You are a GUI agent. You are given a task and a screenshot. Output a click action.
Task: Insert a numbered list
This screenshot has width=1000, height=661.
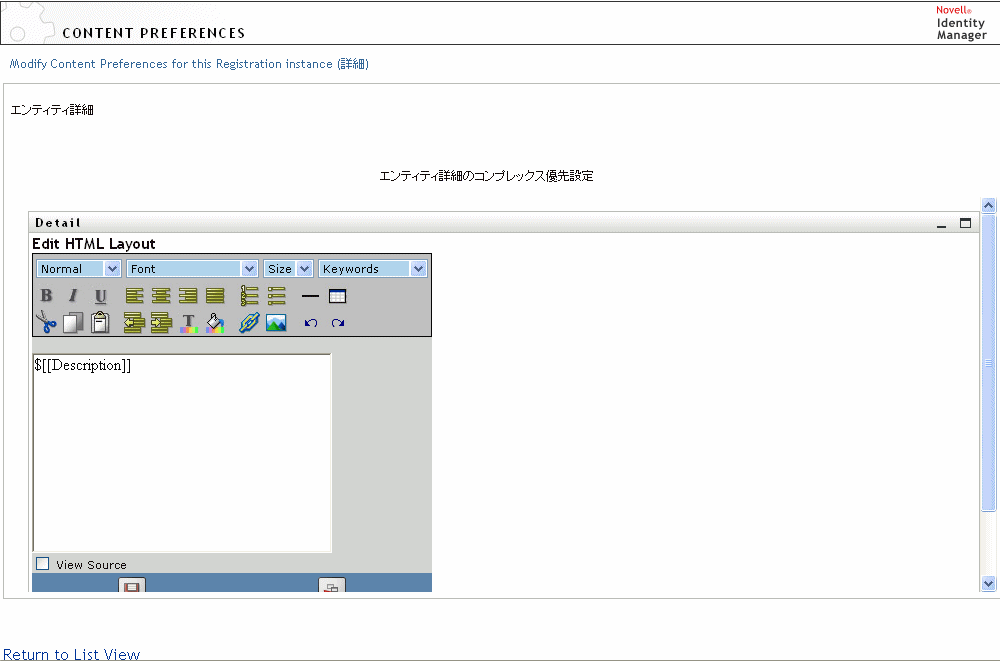click(x=249, y=295)
